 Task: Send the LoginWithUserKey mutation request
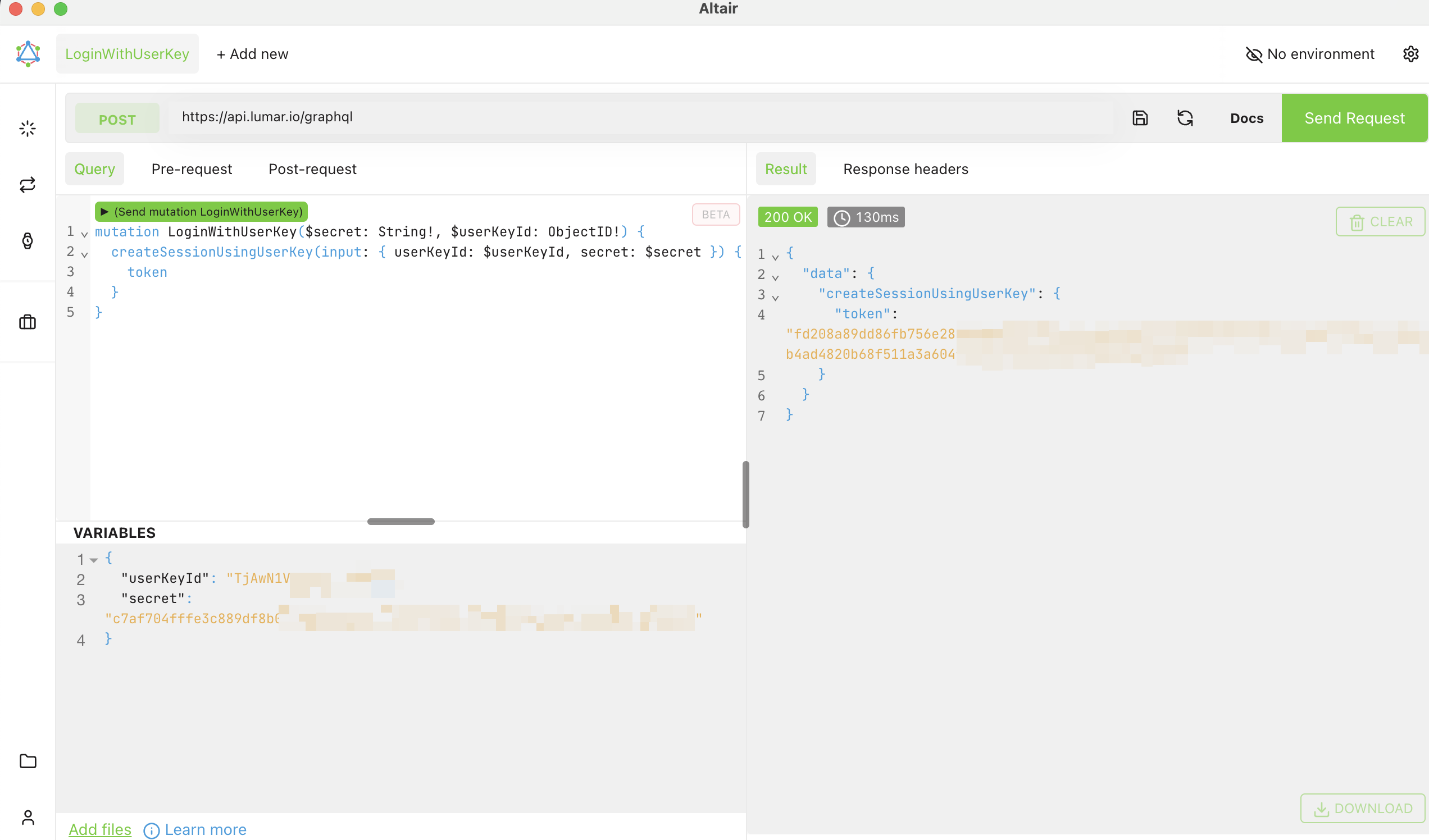click(x=200, y=211)
